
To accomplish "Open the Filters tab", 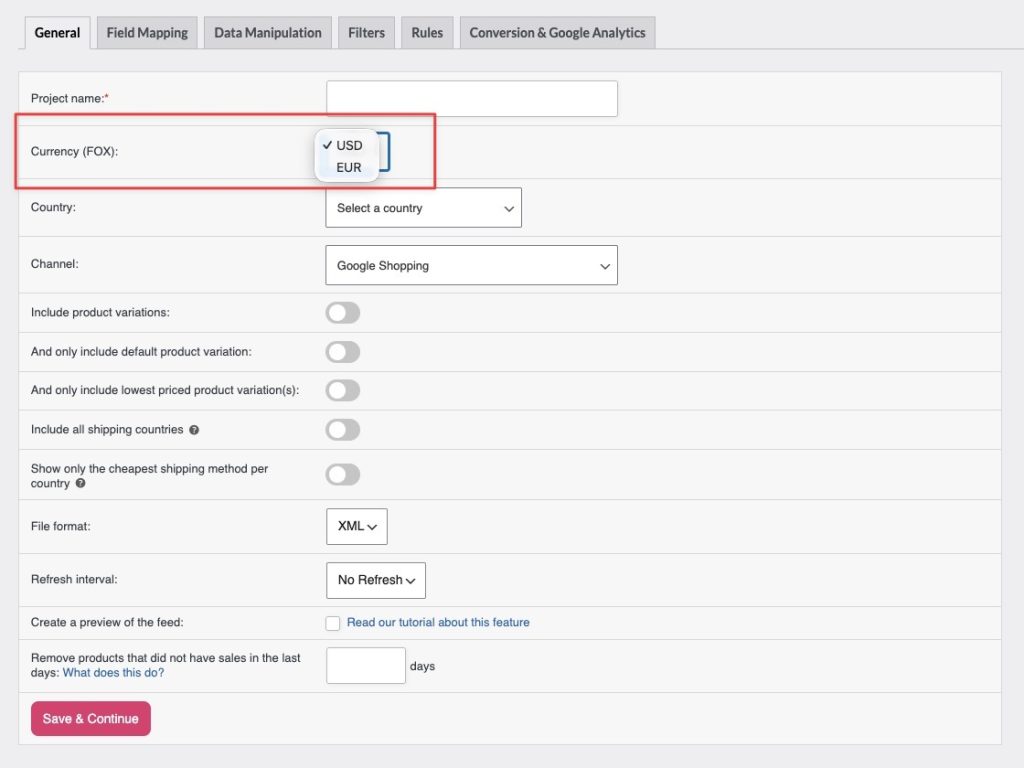I will click(x=366, y=33).
